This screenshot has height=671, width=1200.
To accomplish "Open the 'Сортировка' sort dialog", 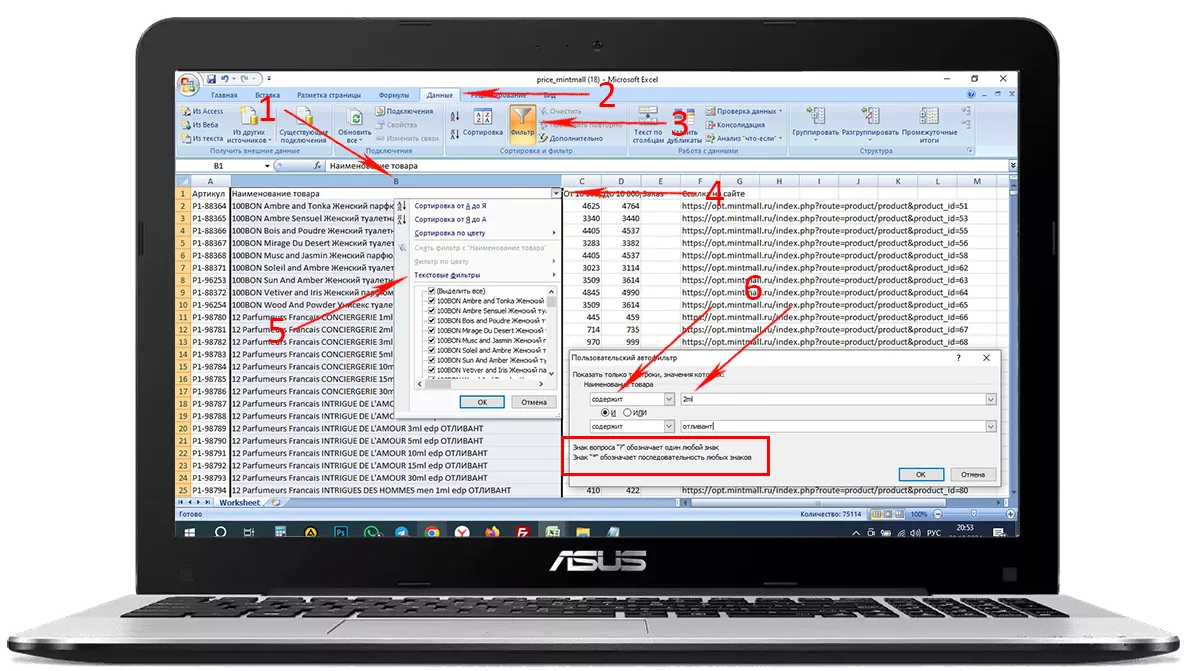I will coord(483,124).
